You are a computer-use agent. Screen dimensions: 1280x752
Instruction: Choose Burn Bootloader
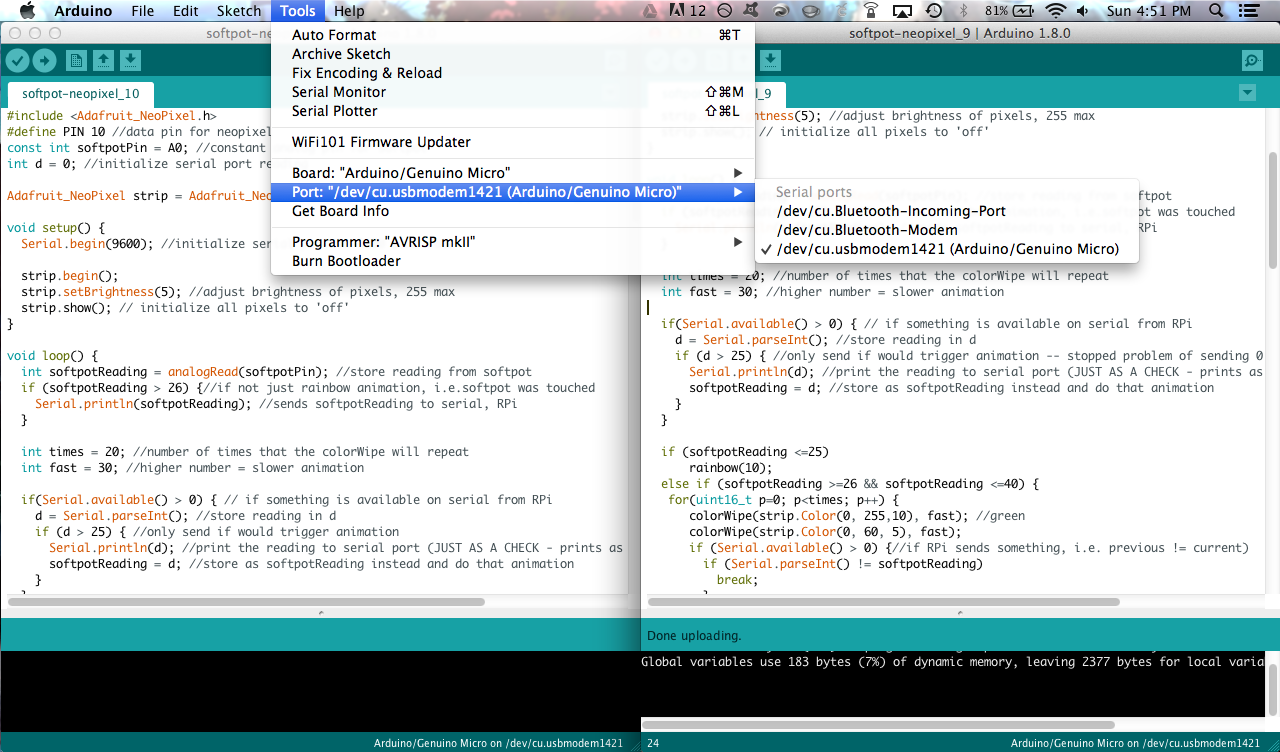(513, 261)
